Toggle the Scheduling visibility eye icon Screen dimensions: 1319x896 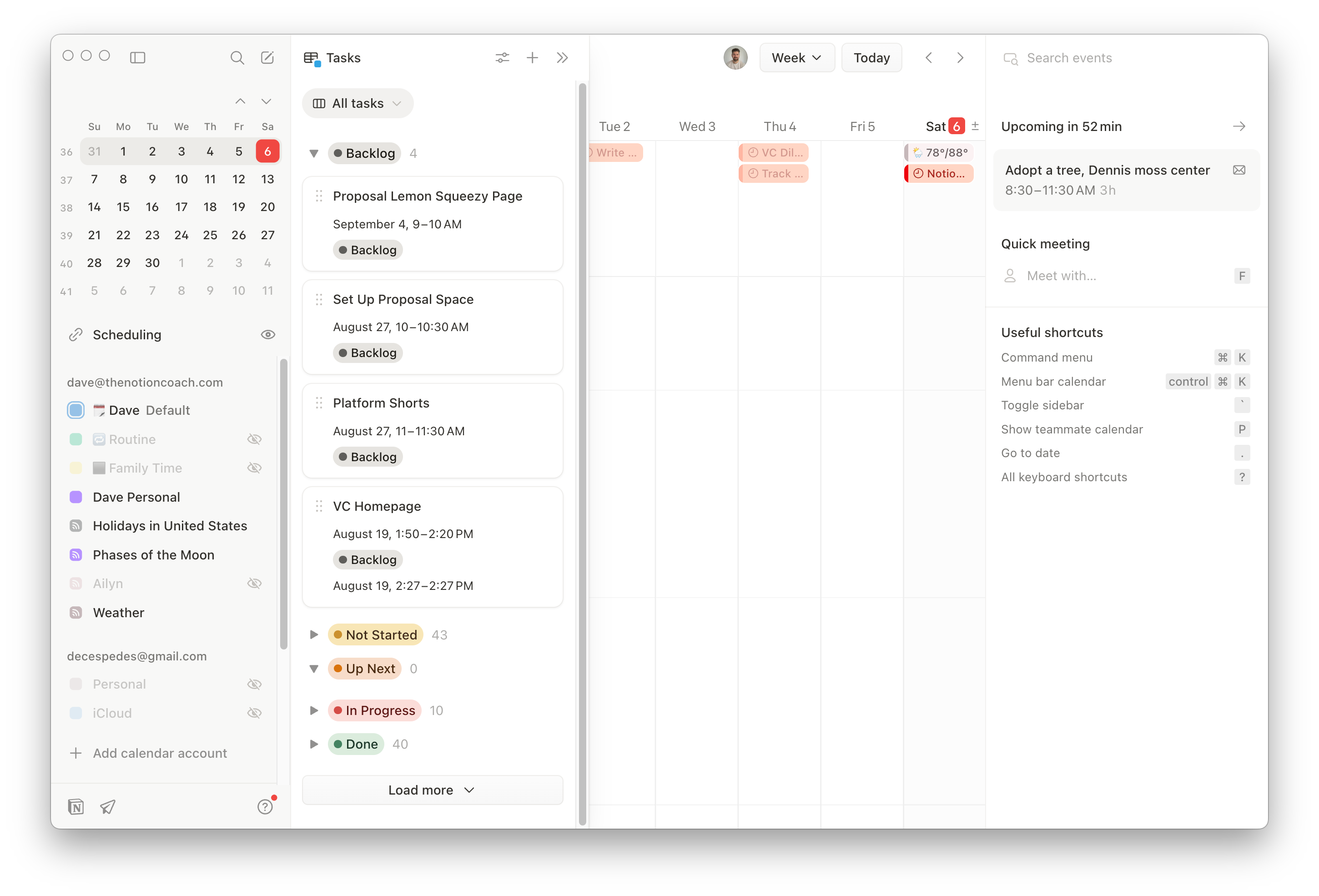[267, 335]
